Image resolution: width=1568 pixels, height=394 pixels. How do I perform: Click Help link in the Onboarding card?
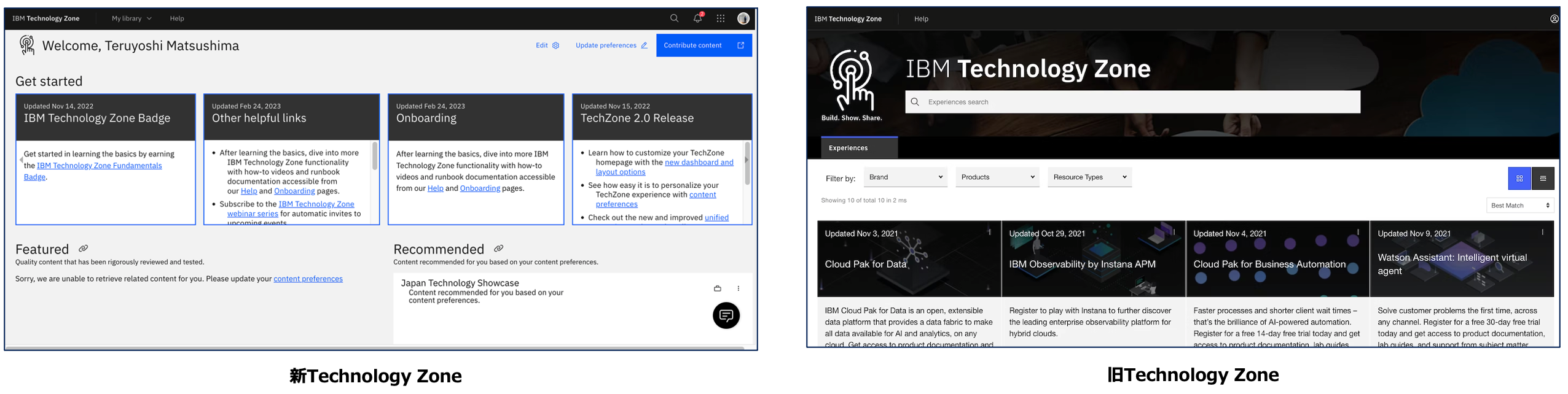pos(435,188)
